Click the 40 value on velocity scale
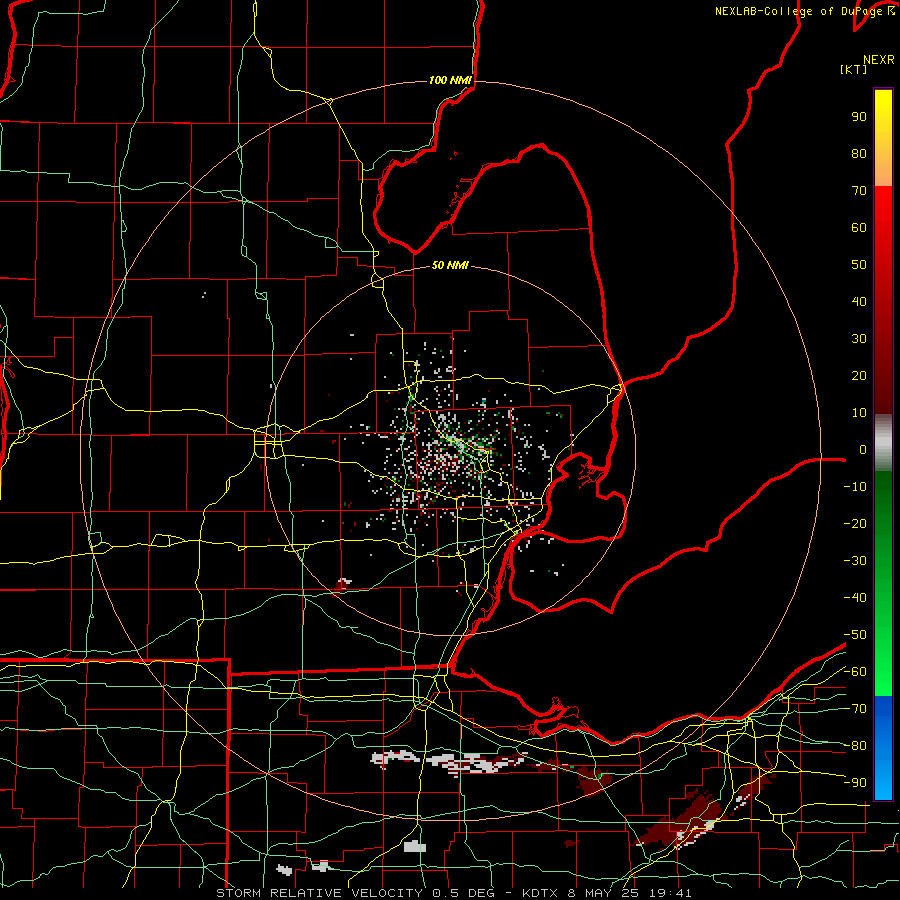 pos(859,301)
